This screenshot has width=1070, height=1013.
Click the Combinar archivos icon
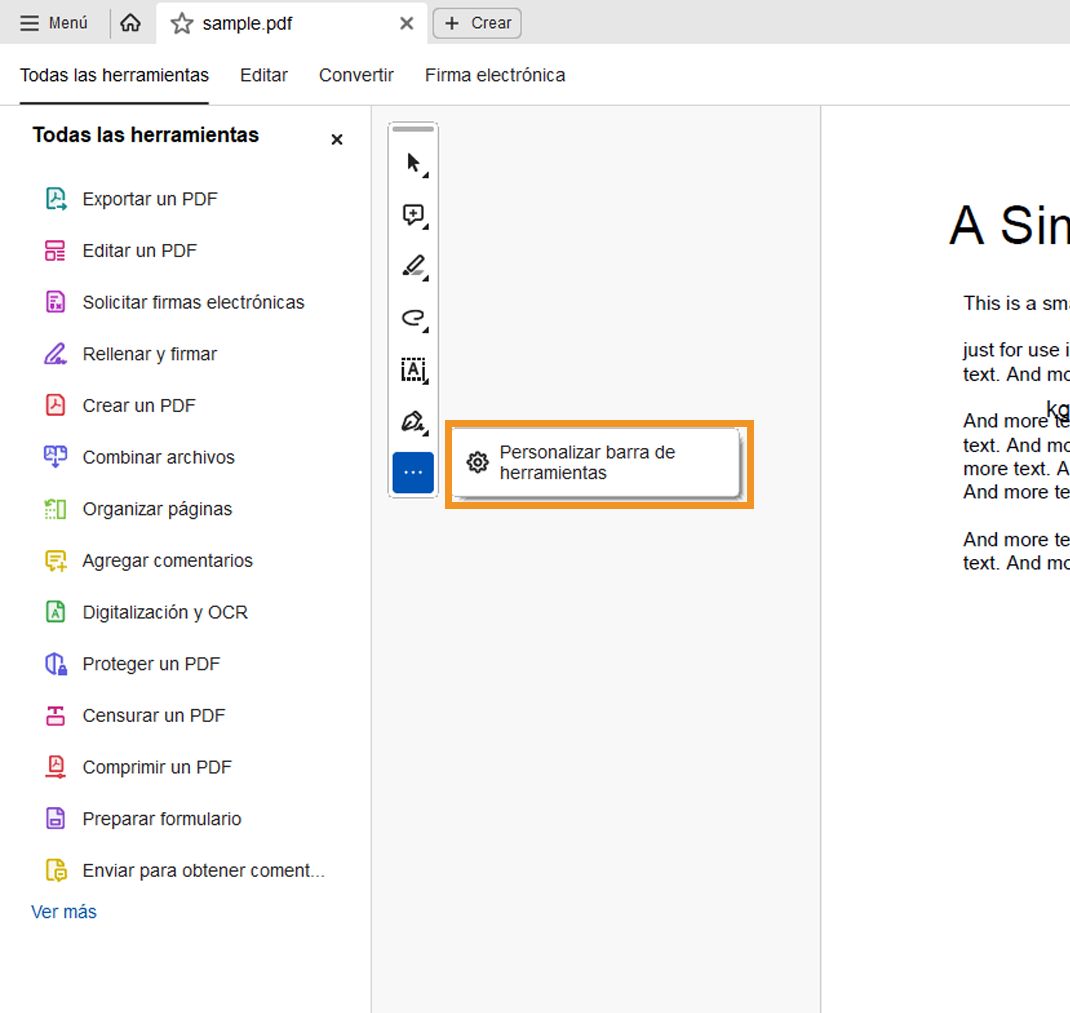point(55,457)
